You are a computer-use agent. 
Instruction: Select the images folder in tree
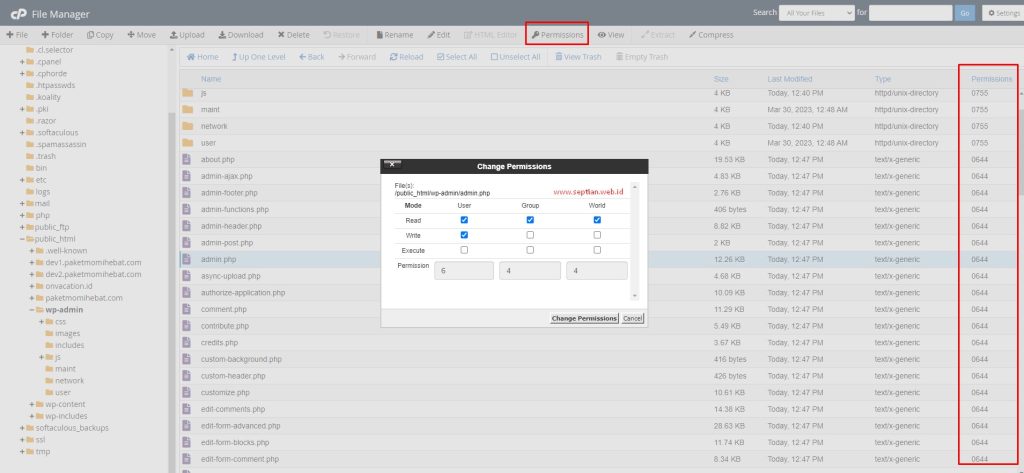(67, 333)
